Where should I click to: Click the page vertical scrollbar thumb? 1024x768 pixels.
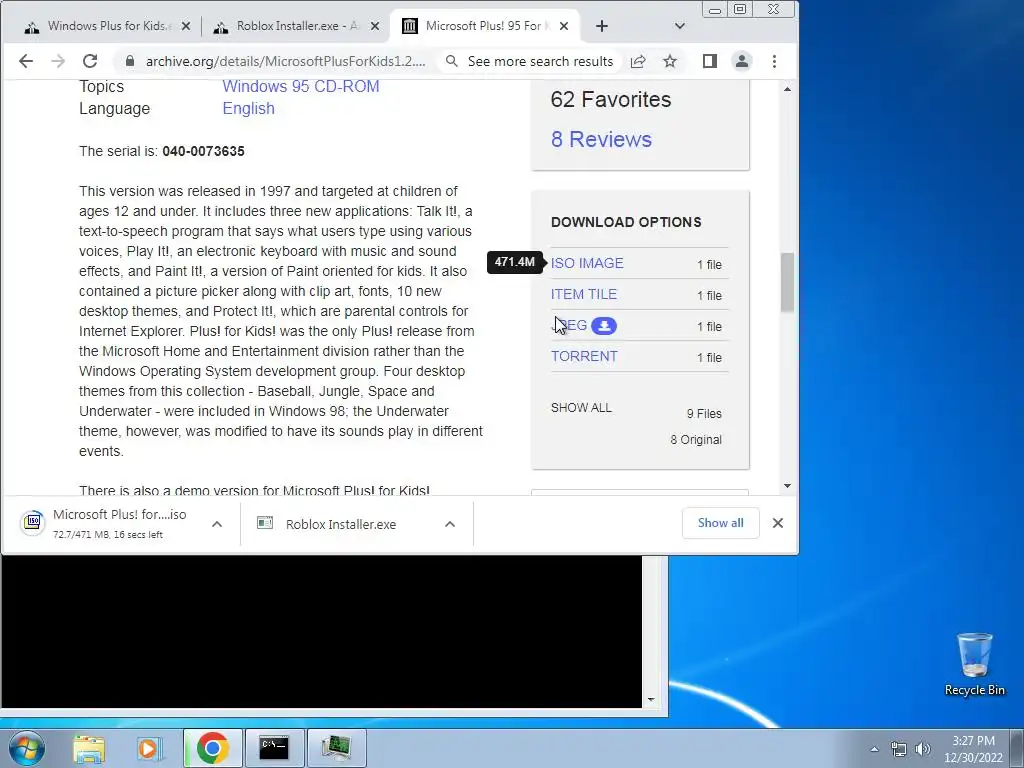pos(787,282)
